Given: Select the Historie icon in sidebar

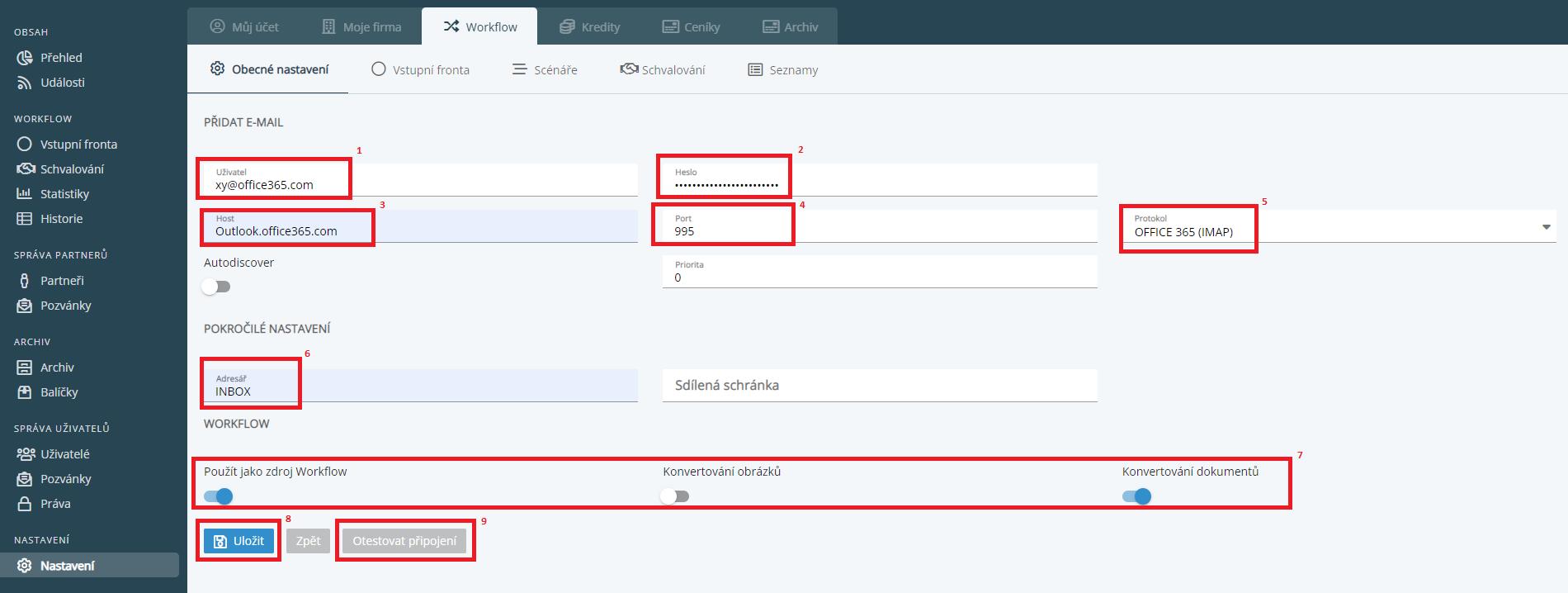Looking at the screenshot, I should coord(25,219).
